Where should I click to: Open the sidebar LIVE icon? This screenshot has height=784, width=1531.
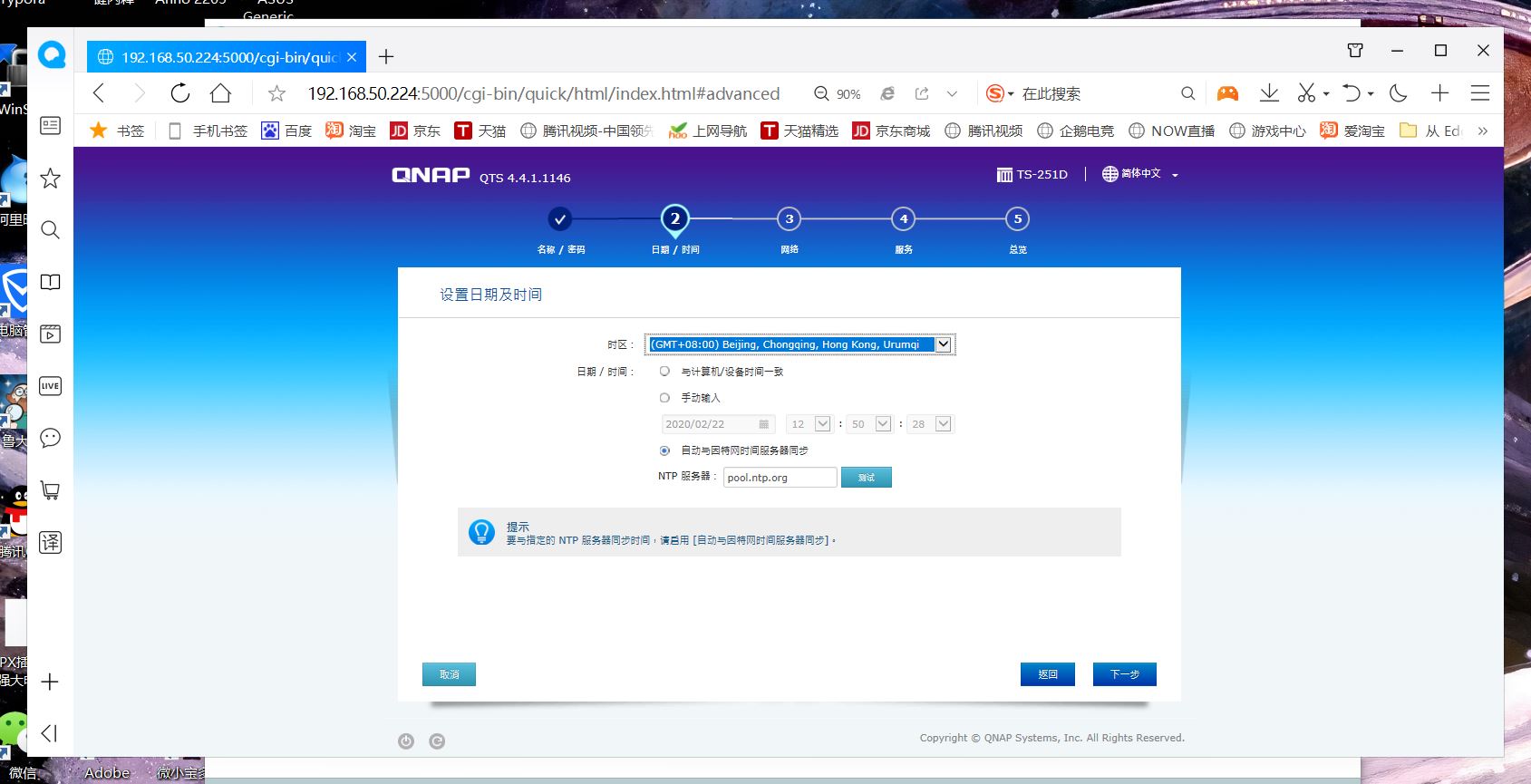(x=51, y=386)
